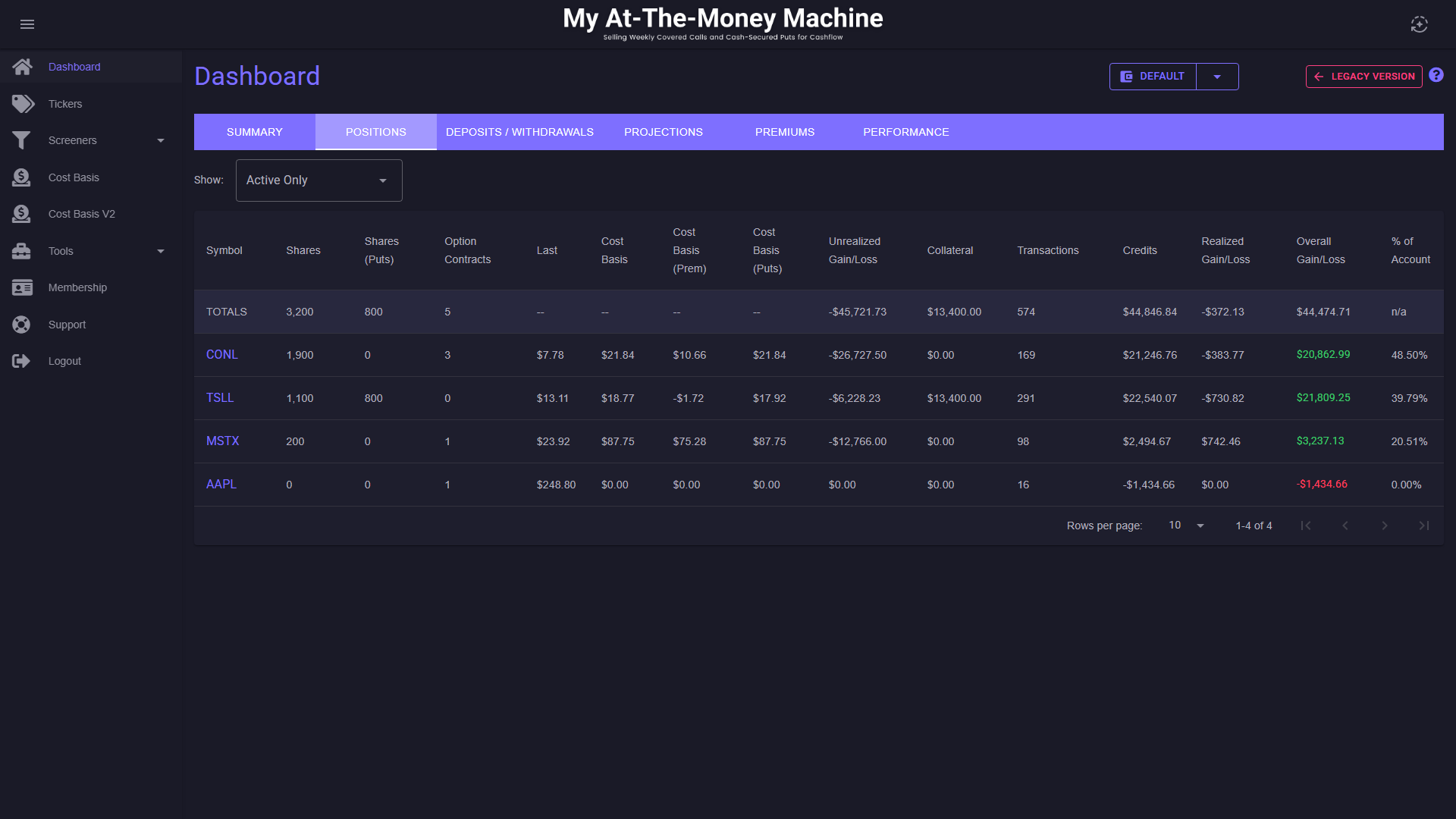Open the help question mark icon
This screenshot has width=1456, height=819.
[x=1436, y=75]
